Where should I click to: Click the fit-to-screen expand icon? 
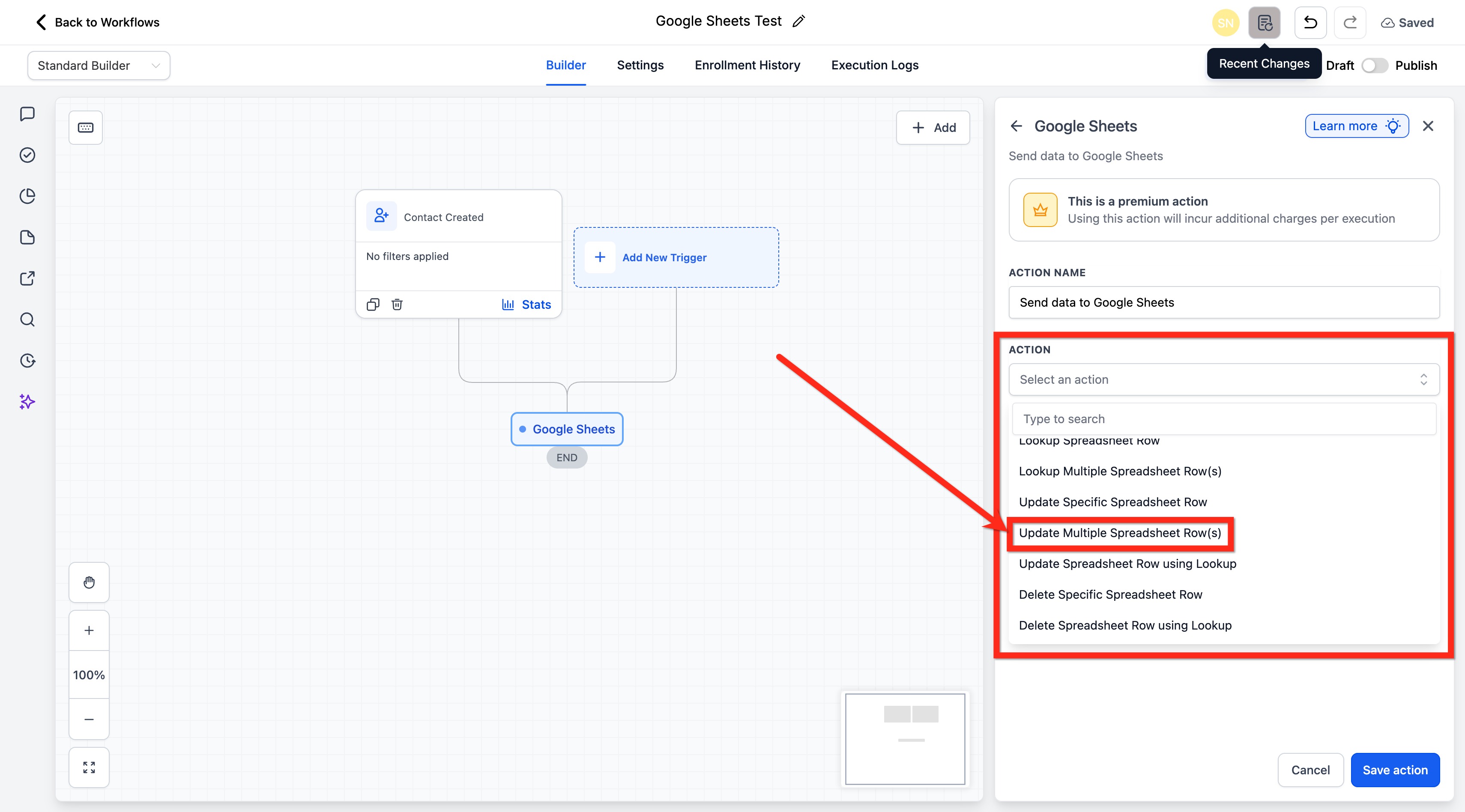click(x=89, y=767)
